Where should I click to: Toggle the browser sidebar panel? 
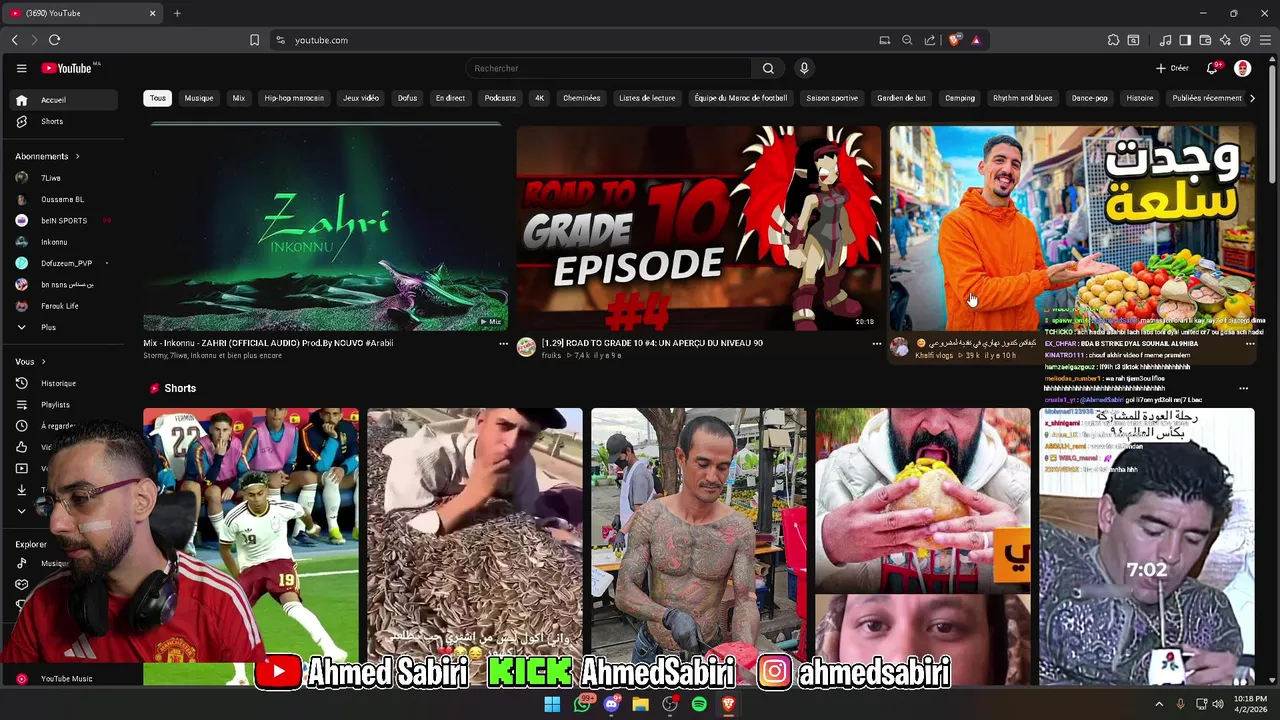point(1185,40)
